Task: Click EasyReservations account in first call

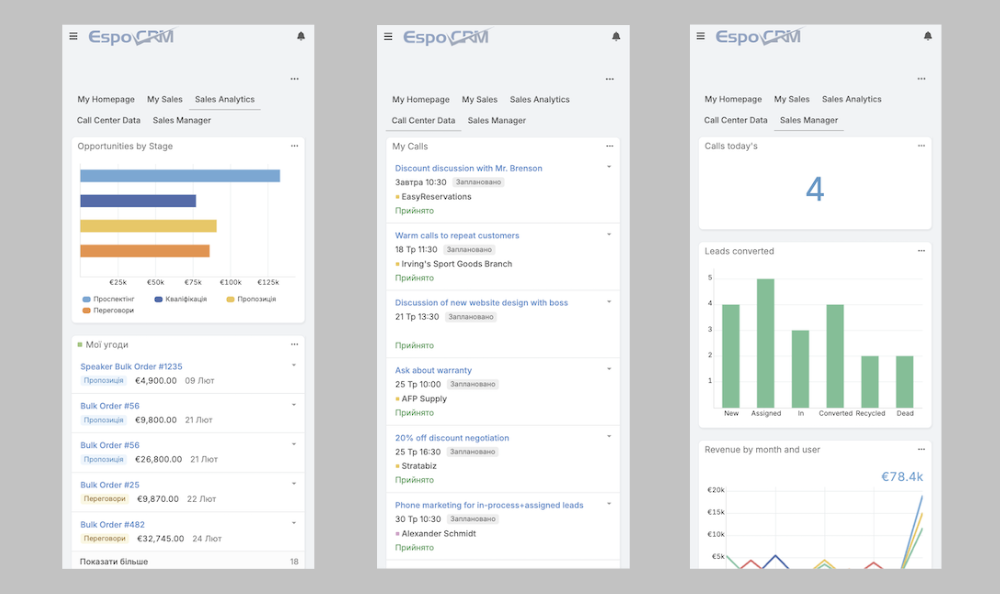Action: pos(436,197)
